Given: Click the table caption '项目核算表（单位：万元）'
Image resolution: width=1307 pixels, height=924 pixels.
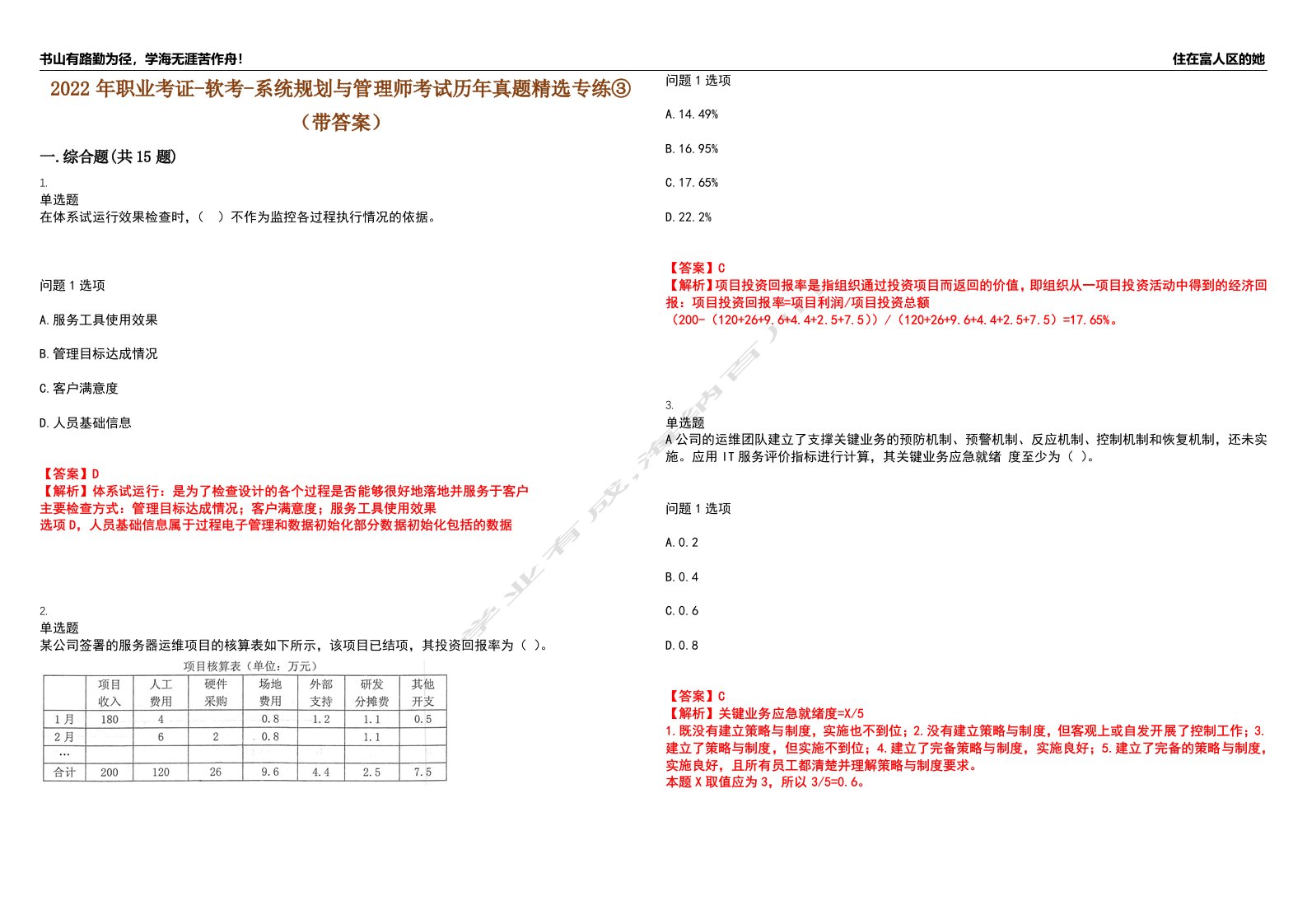Looking at the screenshot, I should [250, 666].
